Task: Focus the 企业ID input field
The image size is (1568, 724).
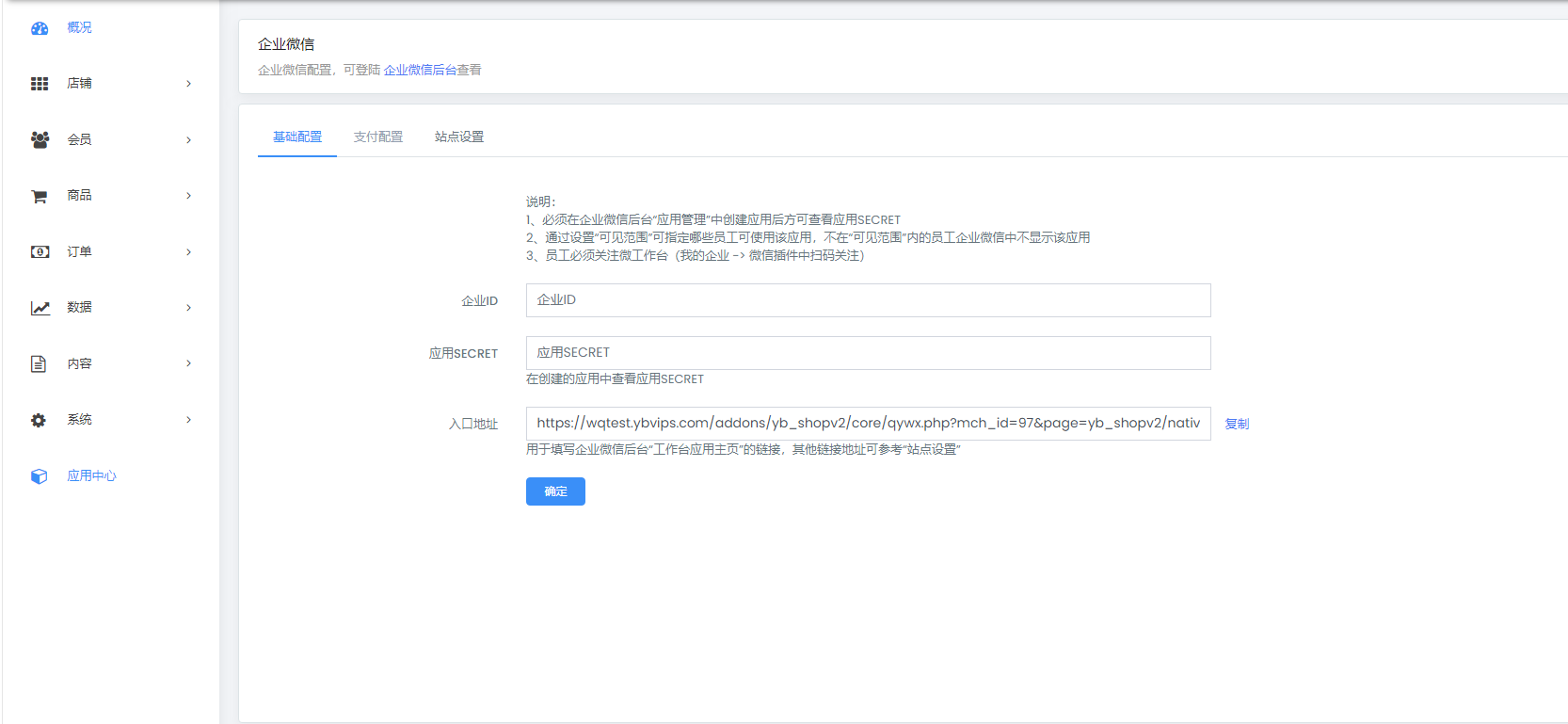Action: [x=868, y=300]
